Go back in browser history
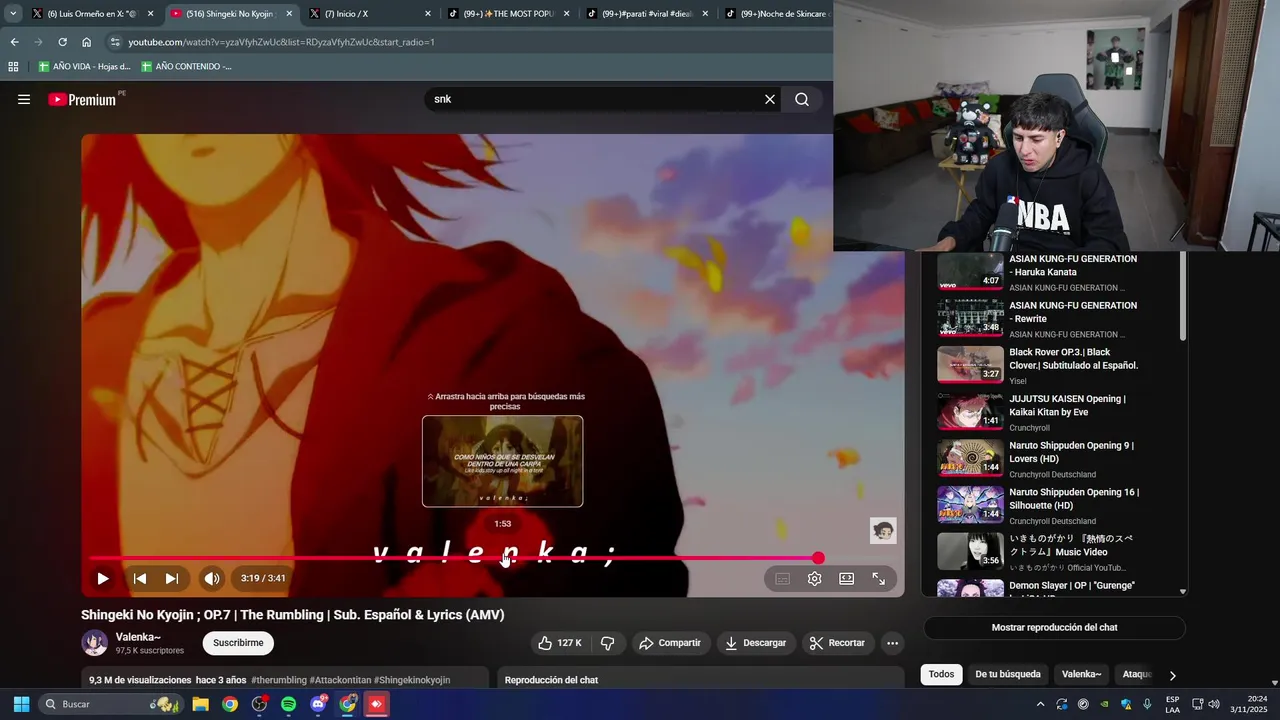Image resolution: width=1280 pixels, height=720 pixels. 14,42
